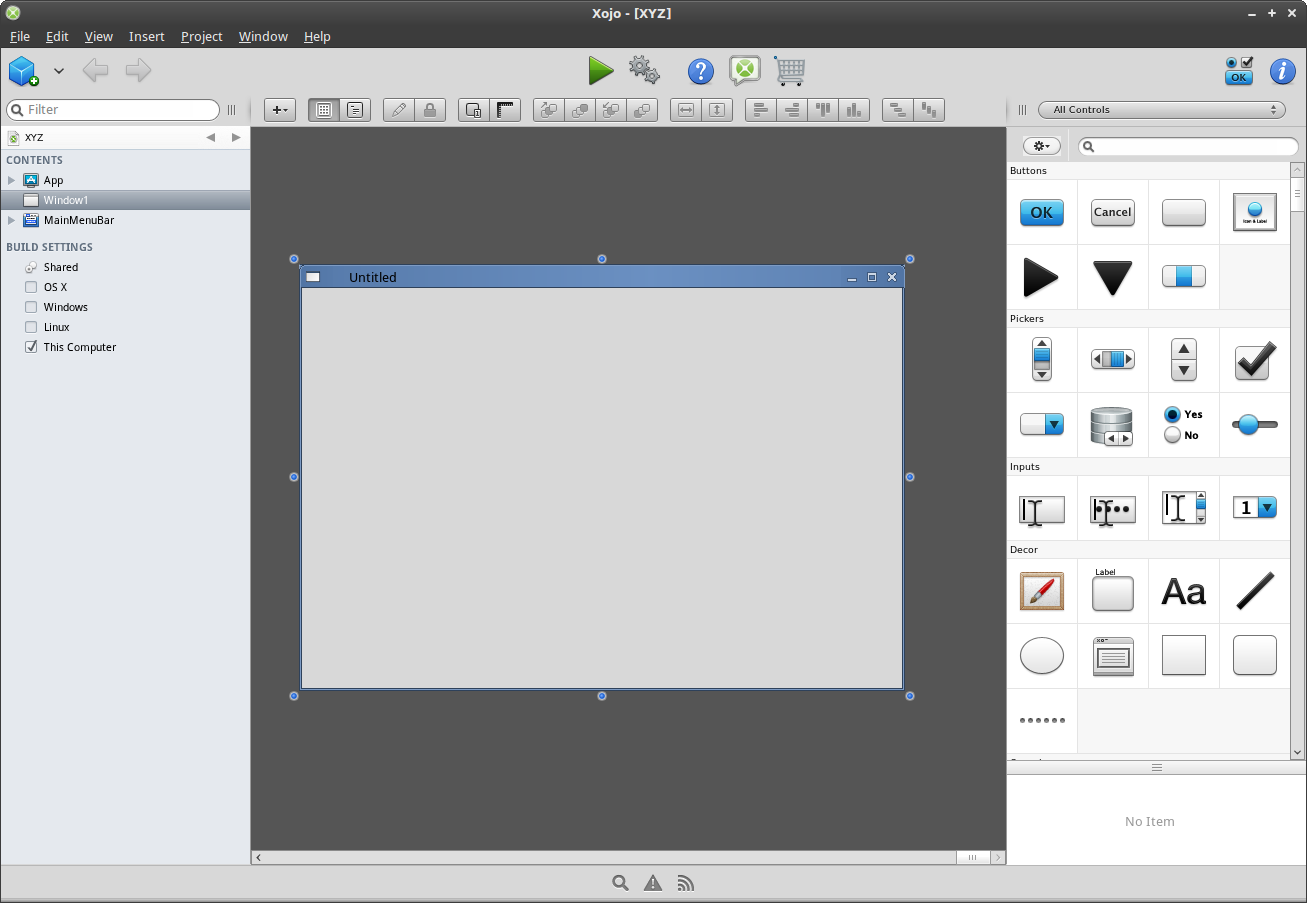Screen dimensions: 1307x903
Task: Open the Project menu
Action: point(201,36)
